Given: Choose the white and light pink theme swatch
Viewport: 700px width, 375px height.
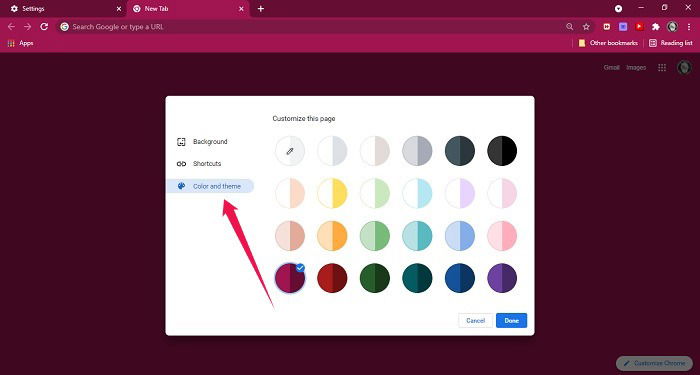Looking at the screenshot, I should point(502,193).
